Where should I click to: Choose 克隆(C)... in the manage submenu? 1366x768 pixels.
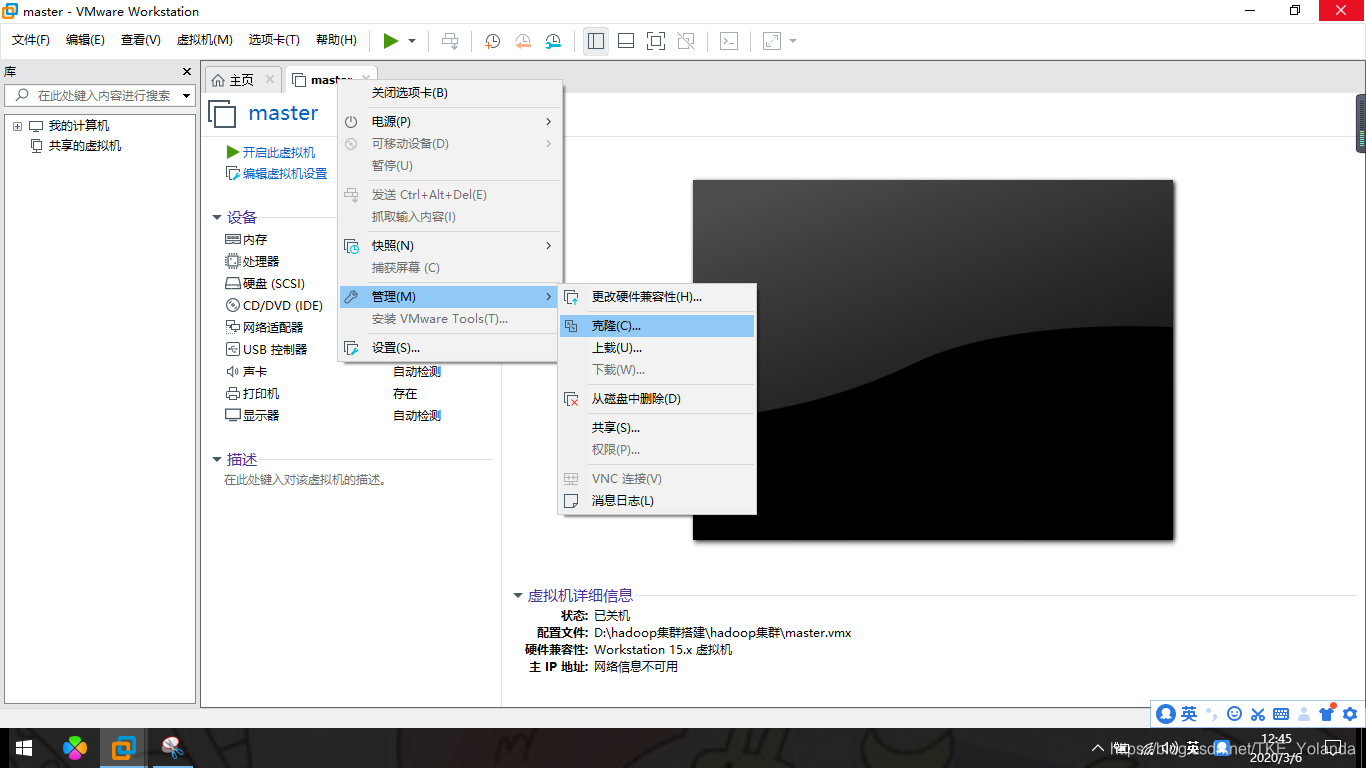pos(657,326)
